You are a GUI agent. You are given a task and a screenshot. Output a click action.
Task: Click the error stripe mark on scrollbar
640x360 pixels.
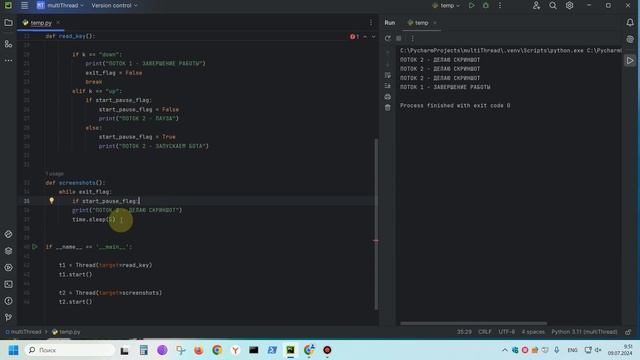376,240
